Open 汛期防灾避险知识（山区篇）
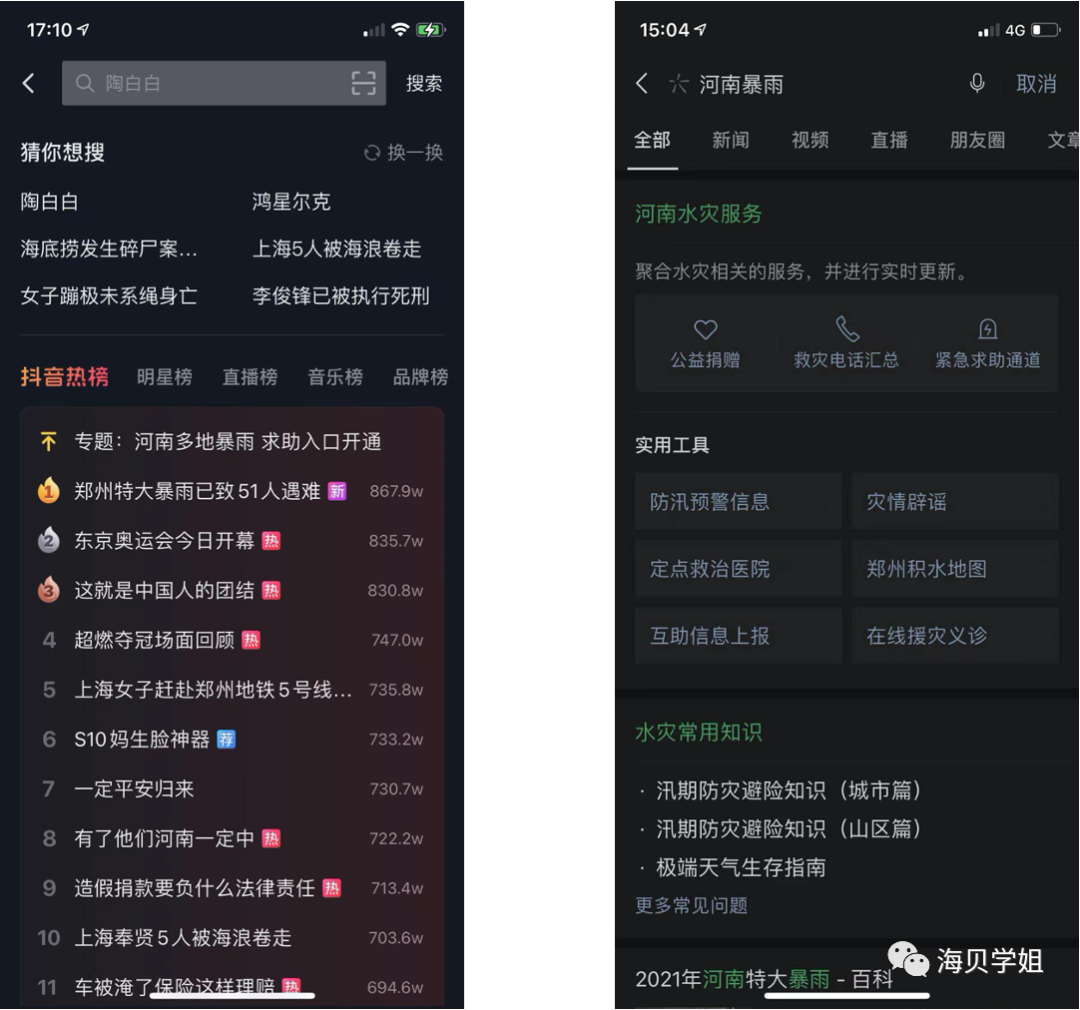 pos(789,829)
